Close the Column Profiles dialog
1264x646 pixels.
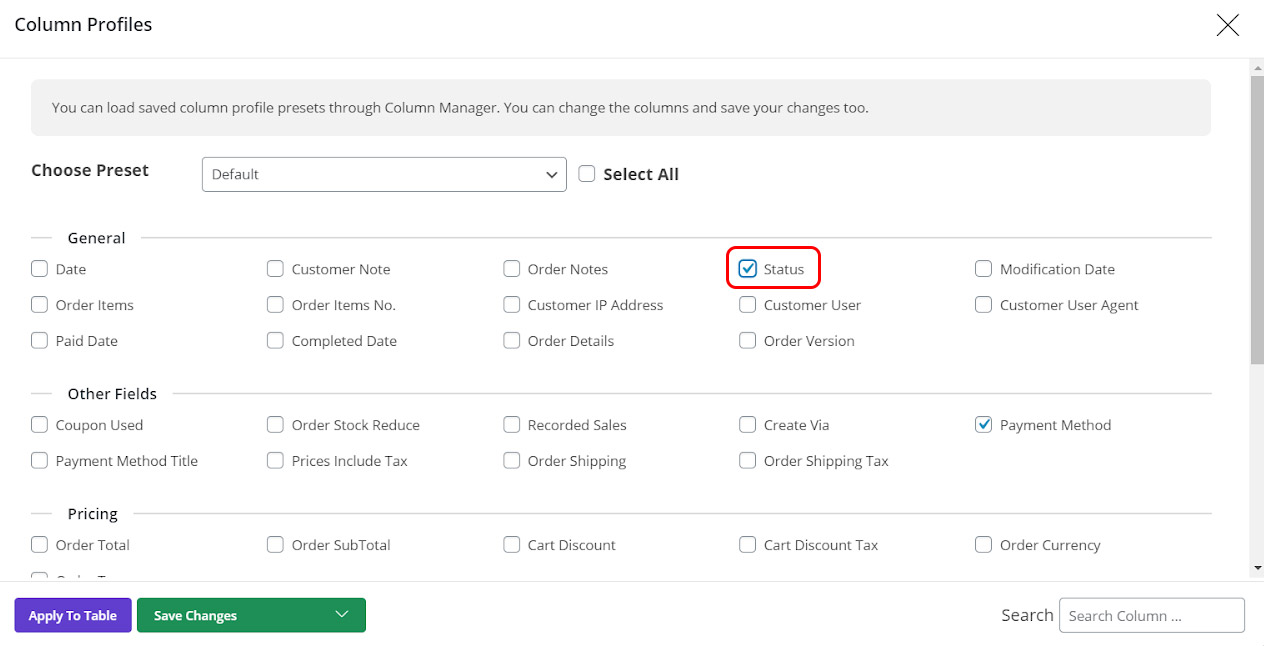point(1227,25)
